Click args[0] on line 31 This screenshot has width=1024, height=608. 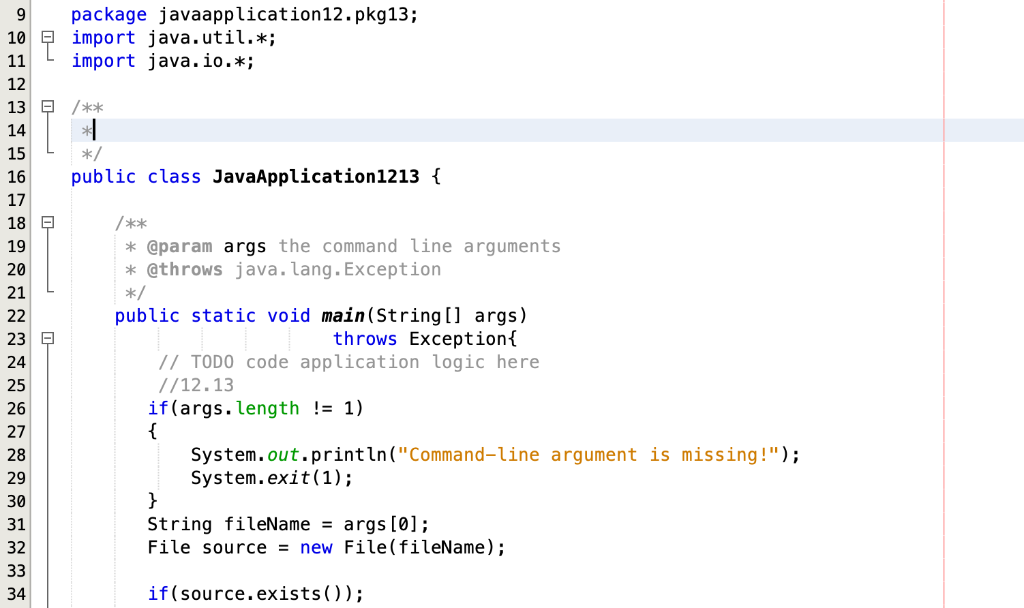pos(381,524)
